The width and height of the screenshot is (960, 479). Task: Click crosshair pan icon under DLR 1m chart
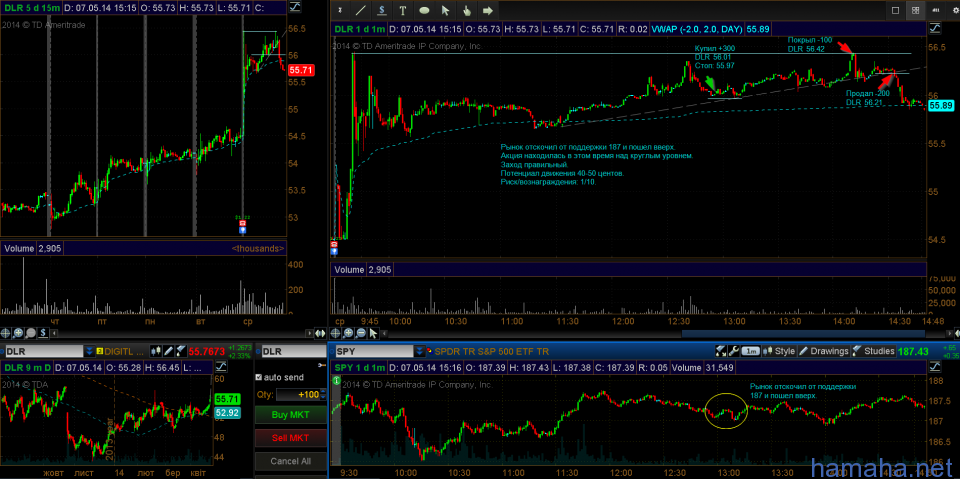[x=335, y=333]
